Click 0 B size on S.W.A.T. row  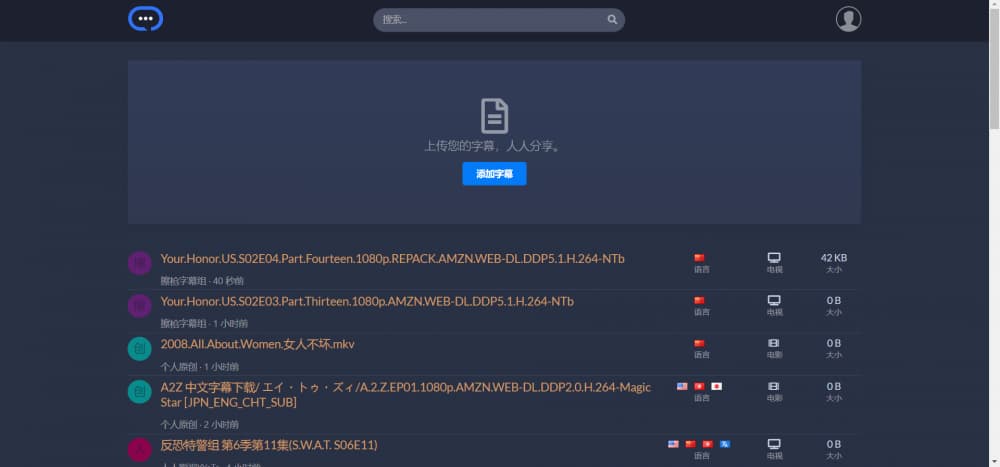pyautogui.click(x=834, y=444)
